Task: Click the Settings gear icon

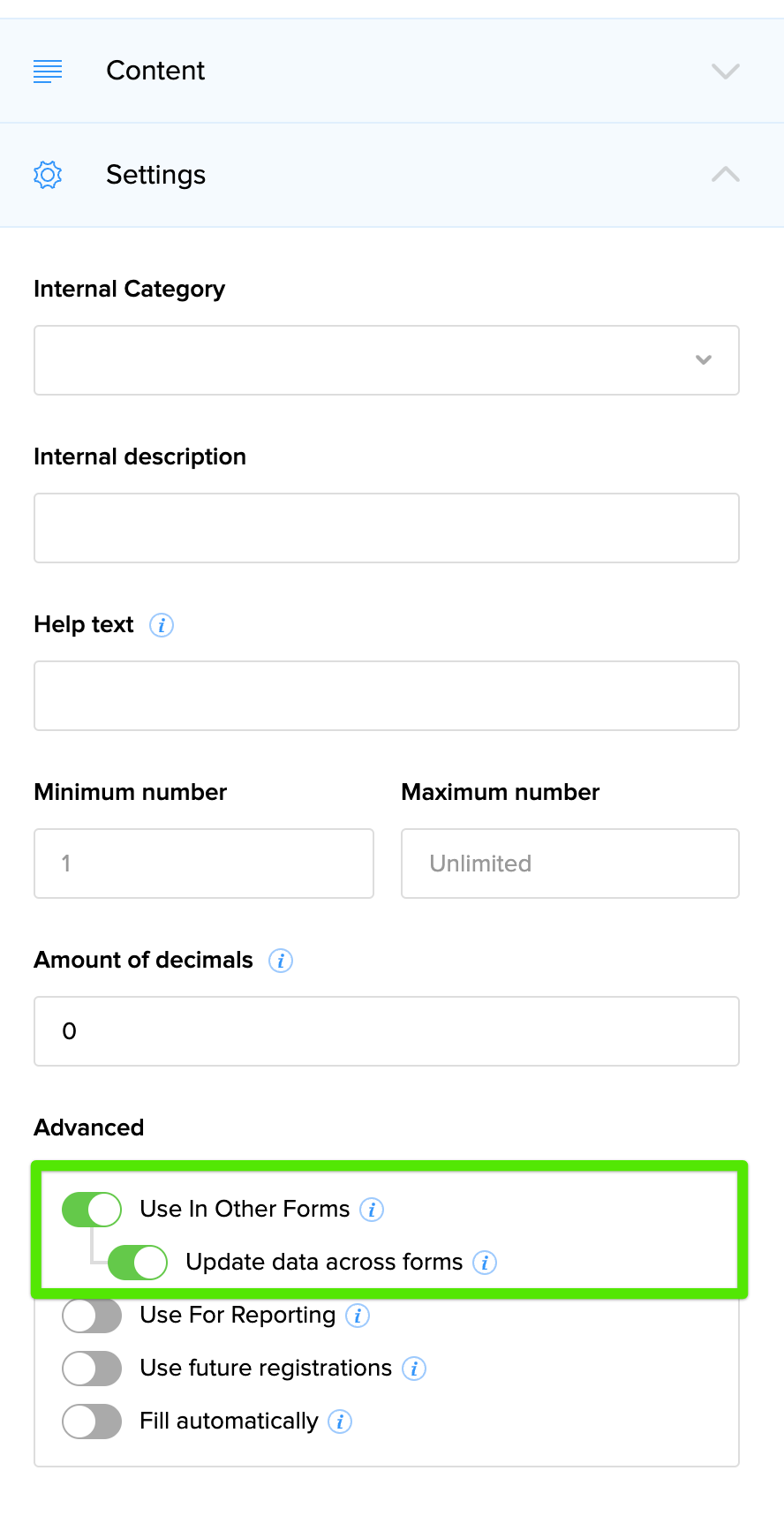Action: point(48,175)
